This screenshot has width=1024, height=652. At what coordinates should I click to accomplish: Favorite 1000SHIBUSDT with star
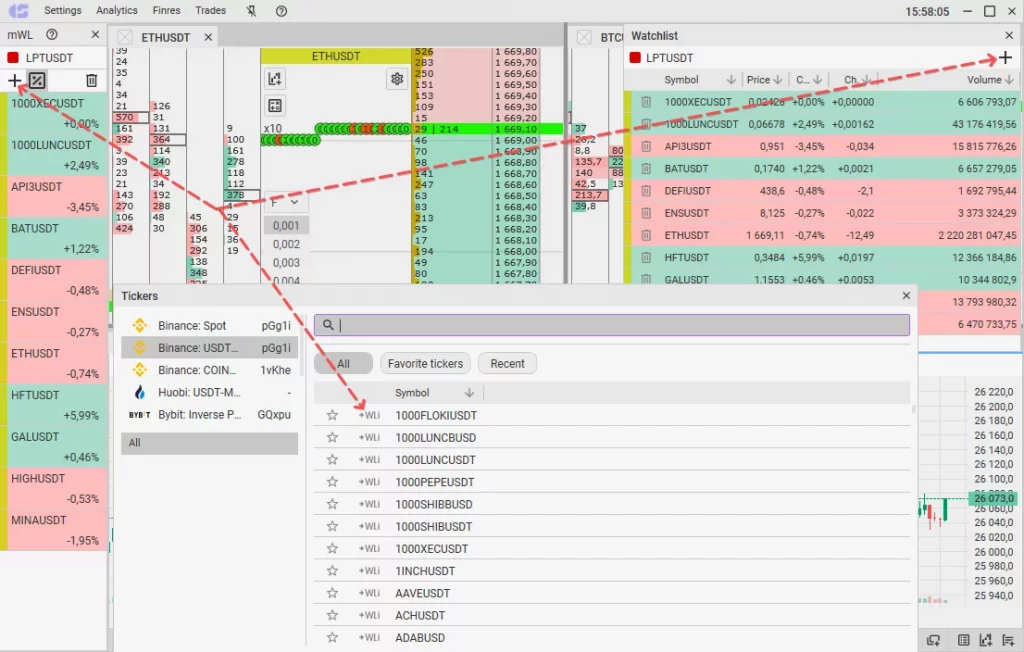point(332,526)
